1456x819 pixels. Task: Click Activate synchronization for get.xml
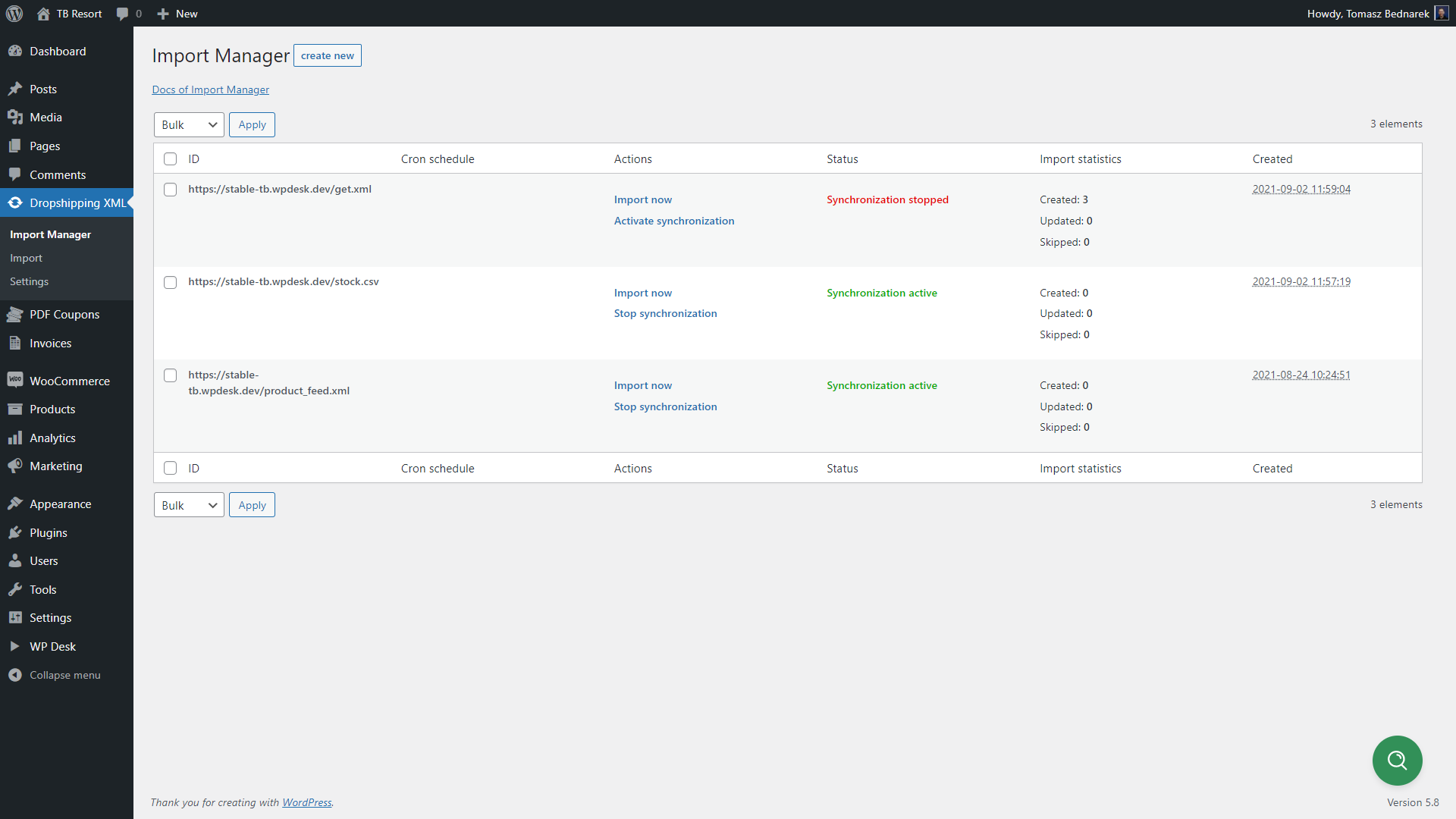pyautogui.click(x=674, y=221)
